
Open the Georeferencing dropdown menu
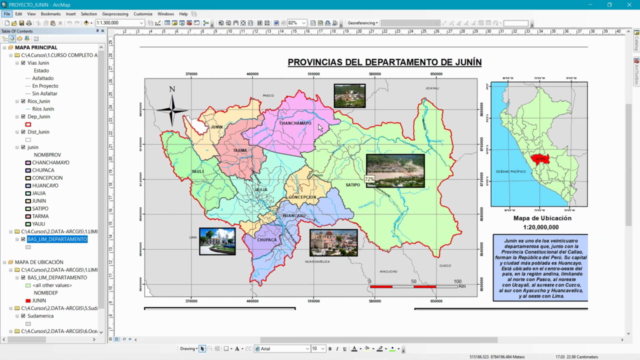point(362,23)
